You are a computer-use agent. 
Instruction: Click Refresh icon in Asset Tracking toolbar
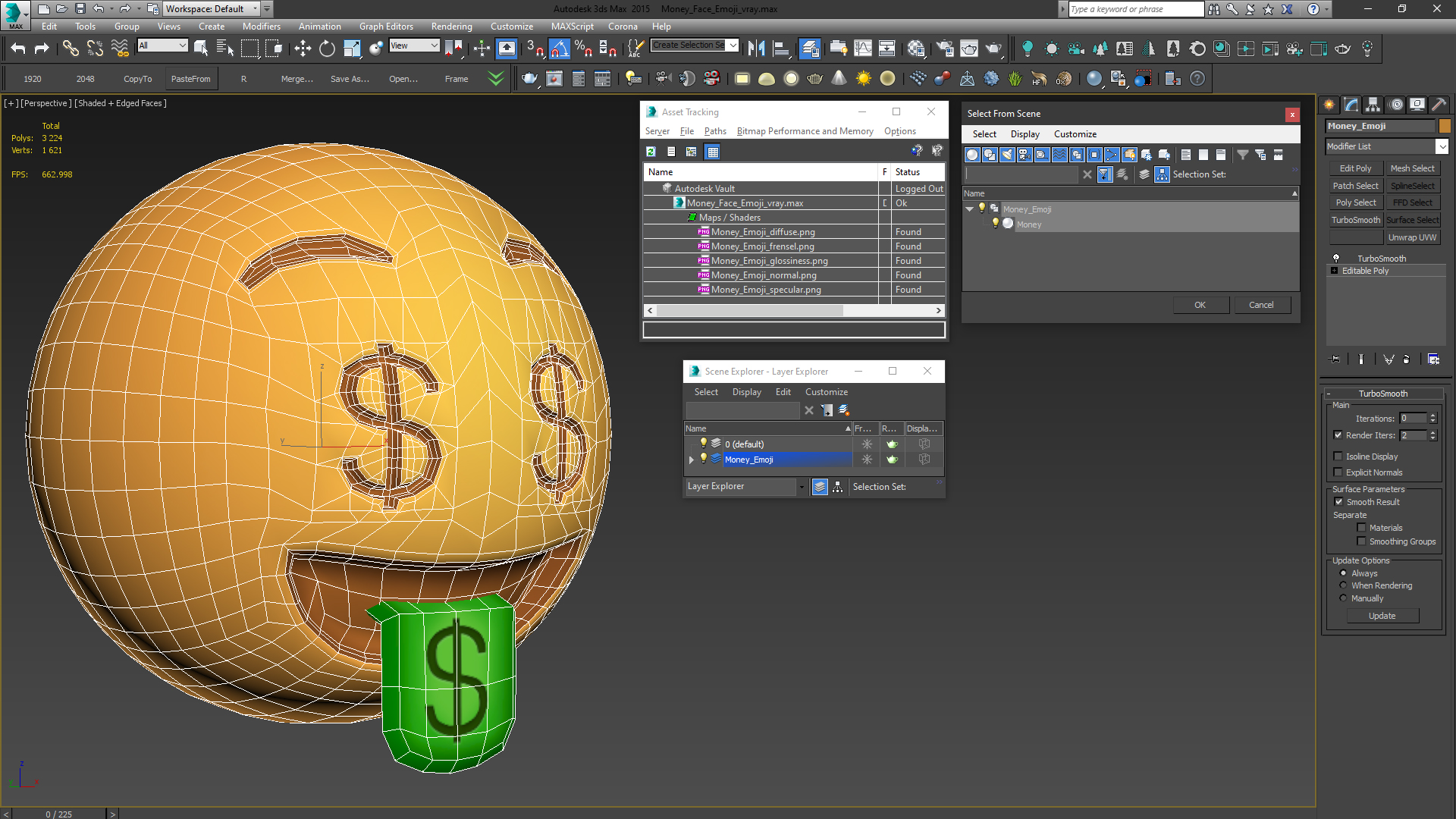click(x=651, y=152)
